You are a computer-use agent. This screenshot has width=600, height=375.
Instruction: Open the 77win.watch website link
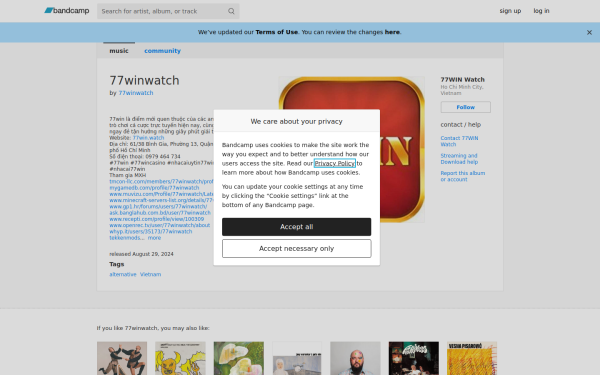[148, 138]
